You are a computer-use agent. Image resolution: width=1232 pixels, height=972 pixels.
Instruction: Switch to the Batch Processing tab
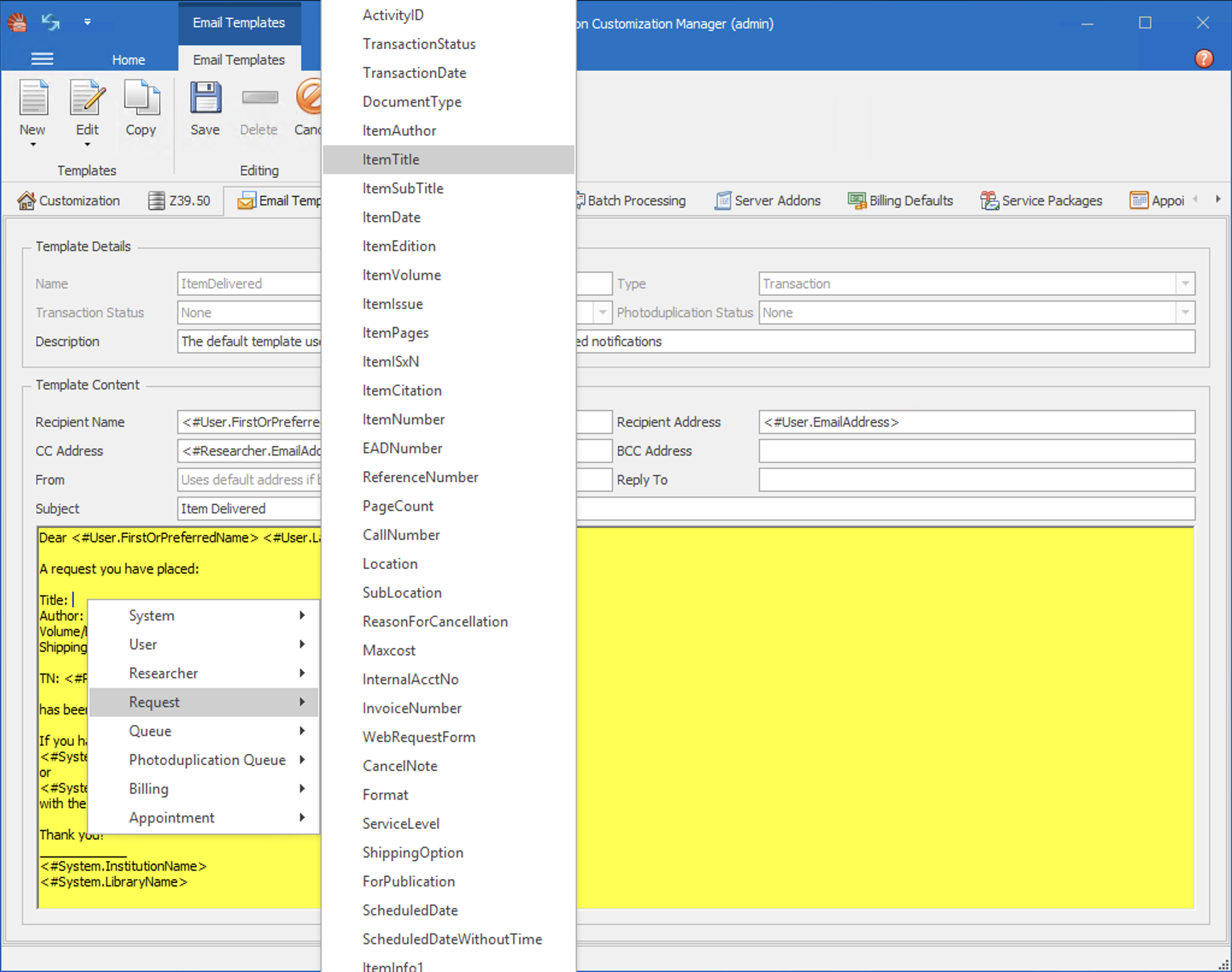coord(636,200)
